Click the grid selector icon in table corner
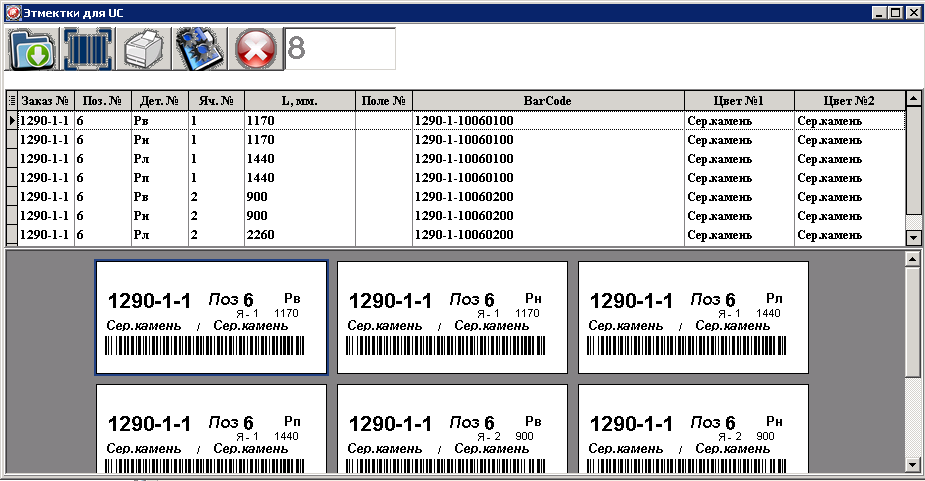This screenshot has width=925, height=481. point(12,101)
